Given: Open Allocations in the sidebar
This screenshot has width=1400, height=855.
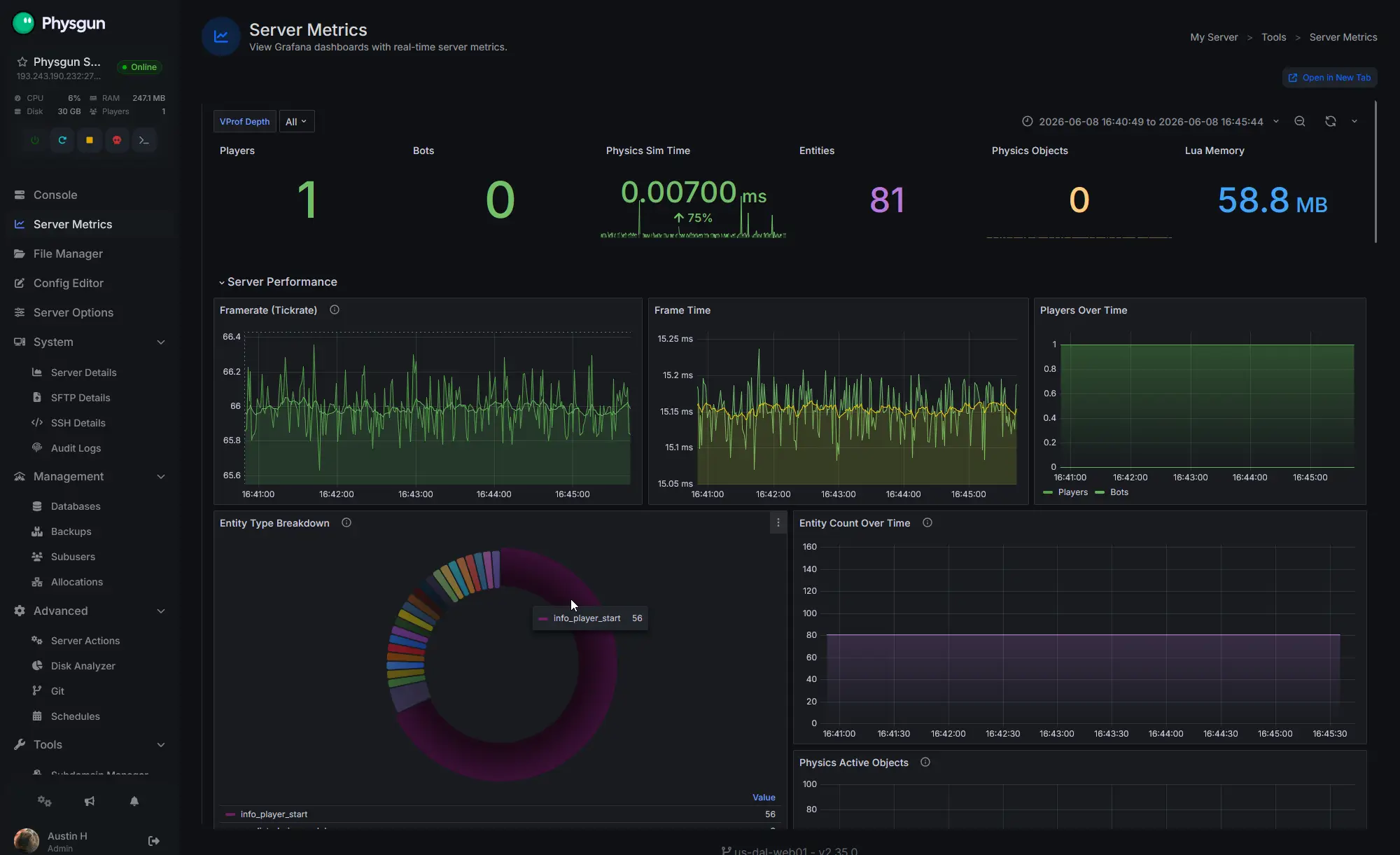Looking at the screenshot, I should [x=76, y=581].
